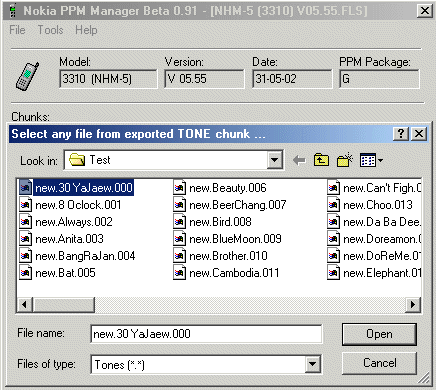The image size is (436, 390).
Task: Select file name new.Brother.010
Action: coord(228,256)
